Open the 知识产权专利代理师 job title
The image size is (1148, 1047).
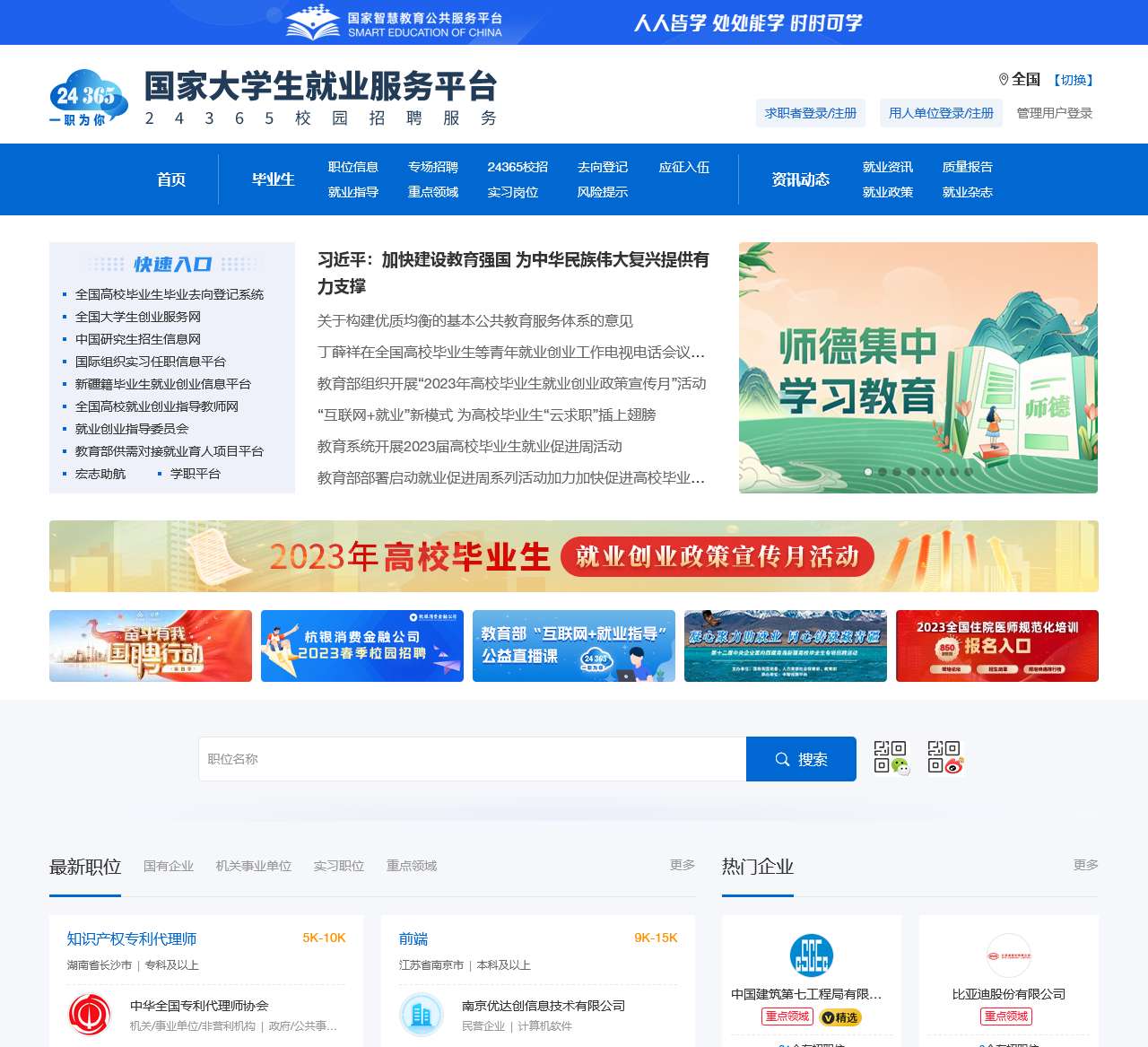tap(132, 939)
